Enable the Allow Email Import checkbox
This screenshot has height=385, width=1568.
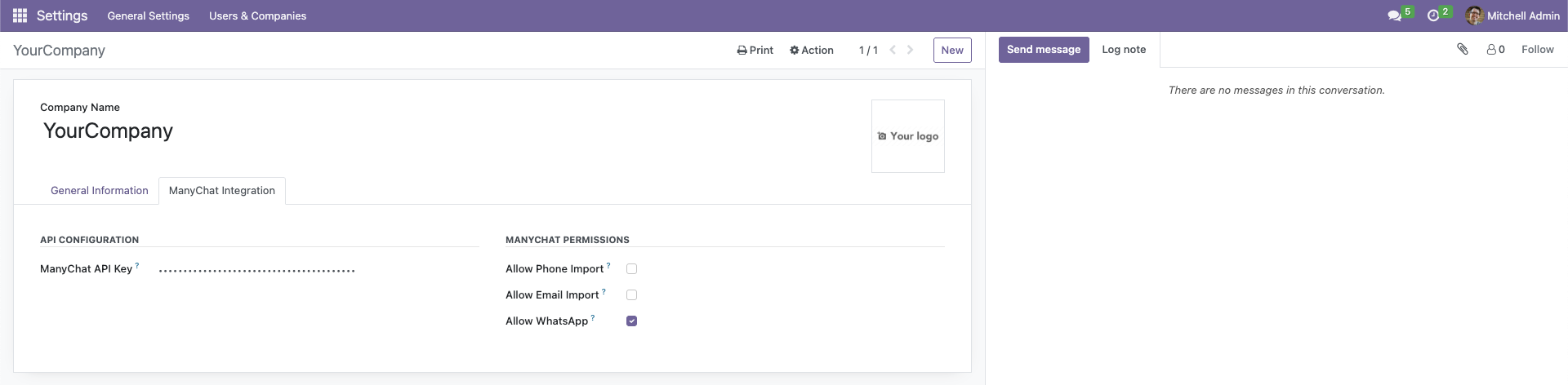[631, 295]
